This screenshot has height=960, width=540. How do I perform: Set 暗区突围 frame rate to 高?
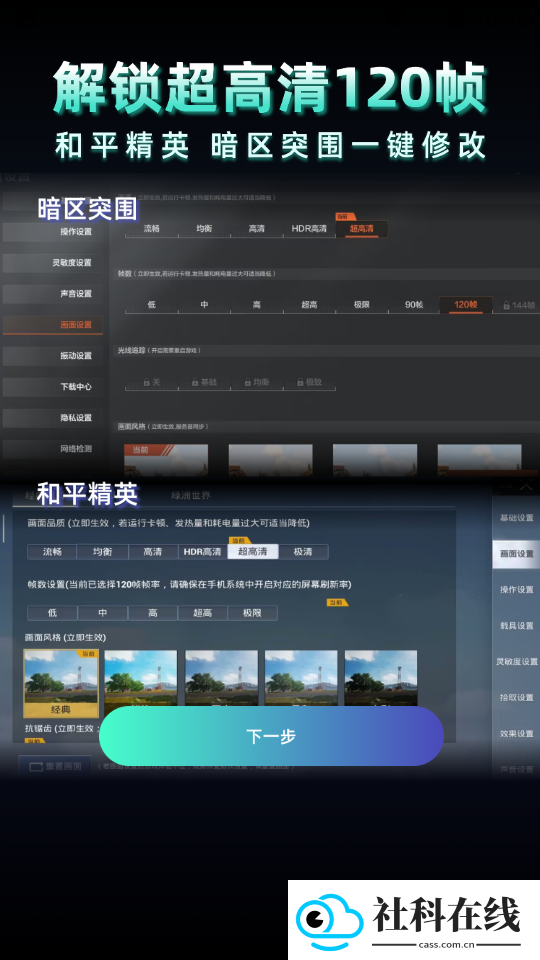[257, 305]
